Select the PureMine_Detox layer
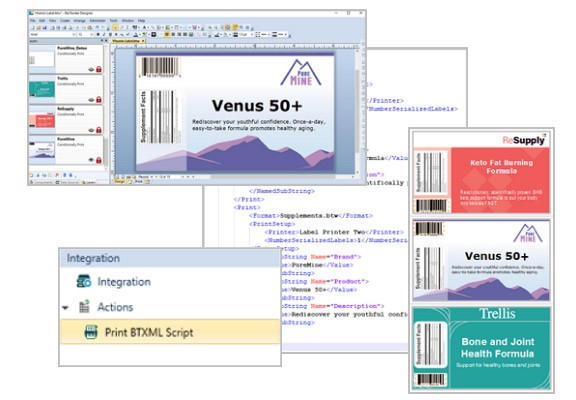This screenshot has width=576, height=400. [66, 59]
